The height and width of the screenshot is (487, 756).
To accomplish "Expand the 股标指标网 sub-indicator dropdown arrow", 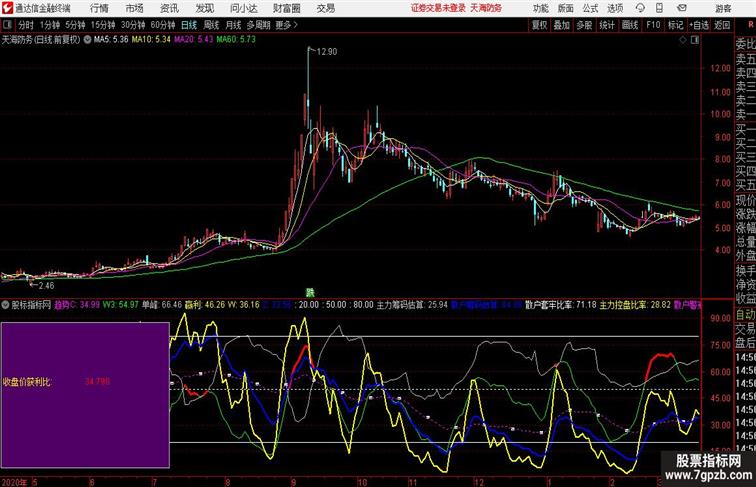I will (5, 305).
